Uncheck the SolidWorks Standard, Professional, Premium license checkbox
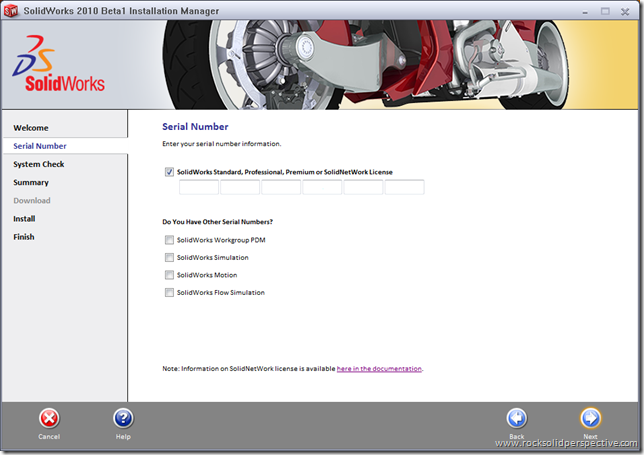Screen dimensions: 644x455 tap(169, 172)
